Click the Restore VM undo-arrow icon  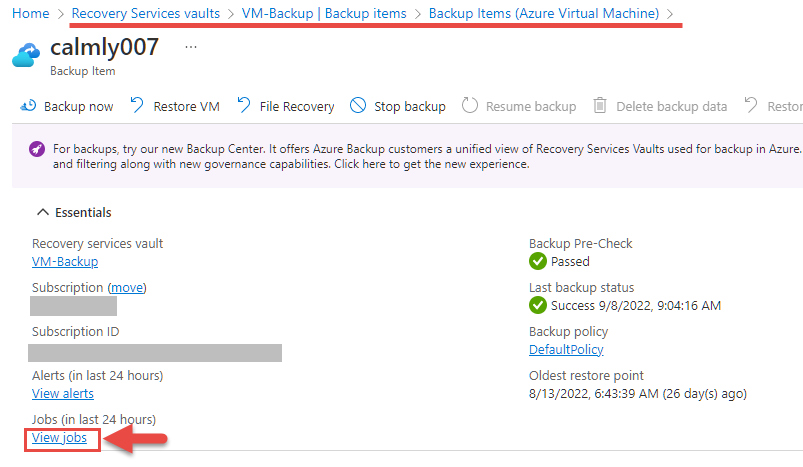pos(137,105)
